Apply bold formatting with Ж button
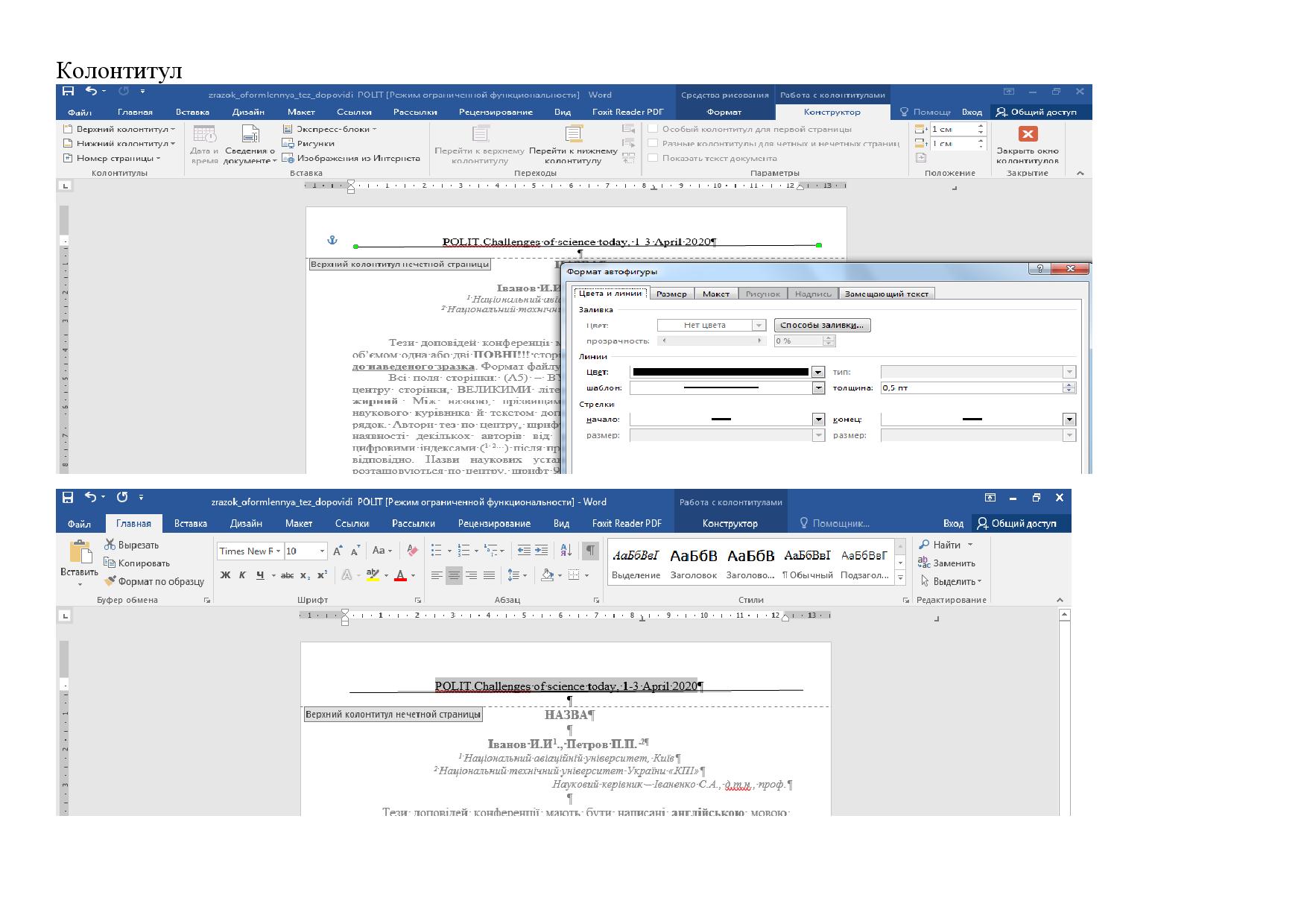The height and width of the screenshot is (924, 1307). click(x=225, y=575)
